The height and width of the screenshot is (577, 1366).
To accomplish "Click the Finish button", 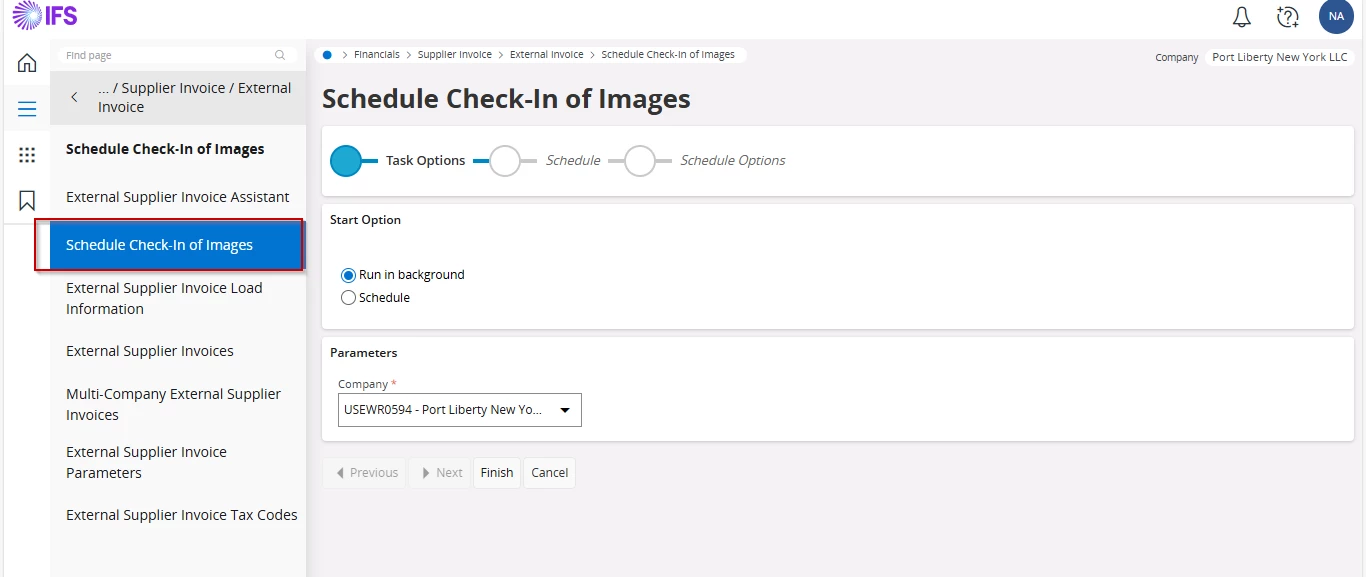I will click(x=497, y=473).
